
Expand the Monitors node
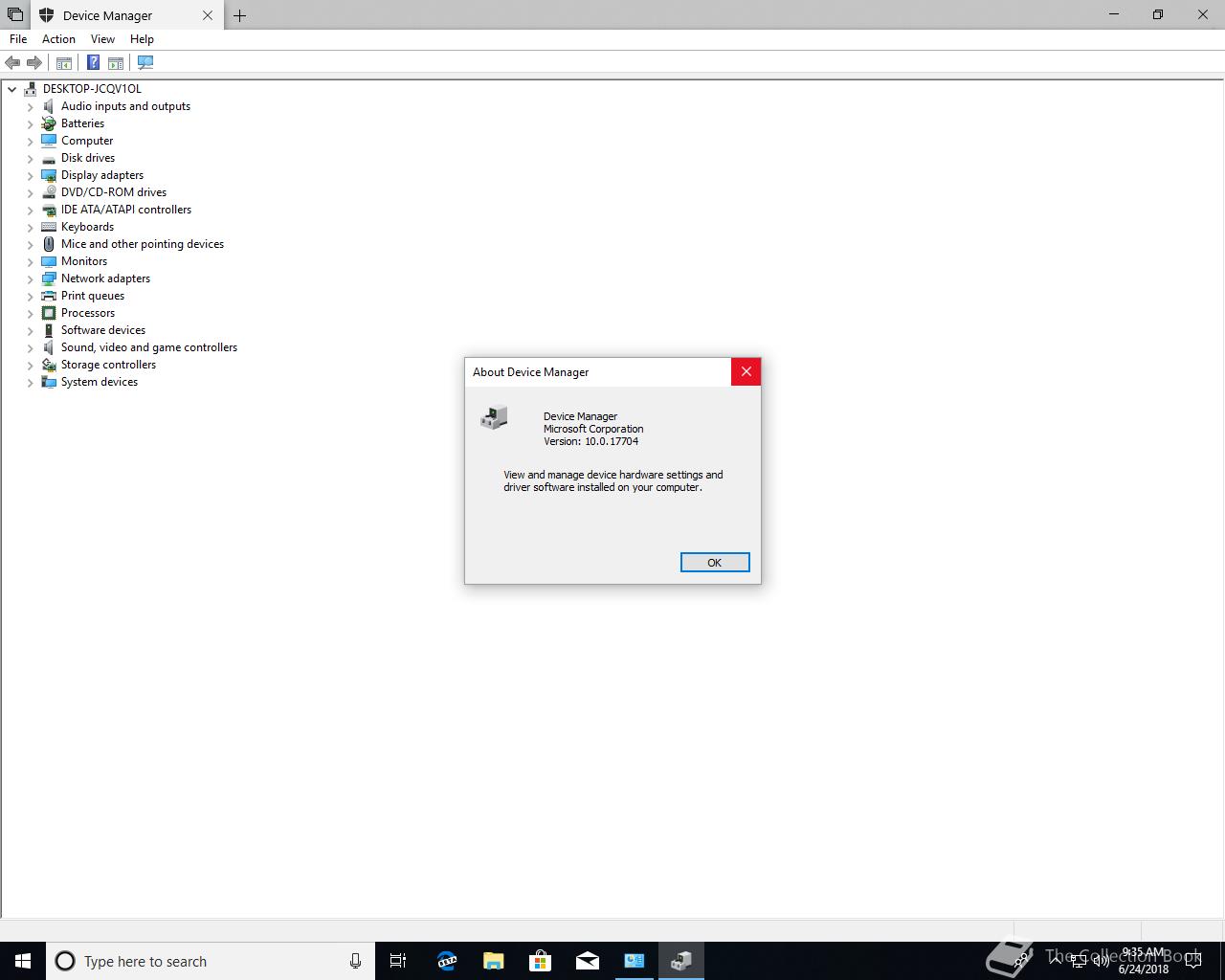pos(30,261)
